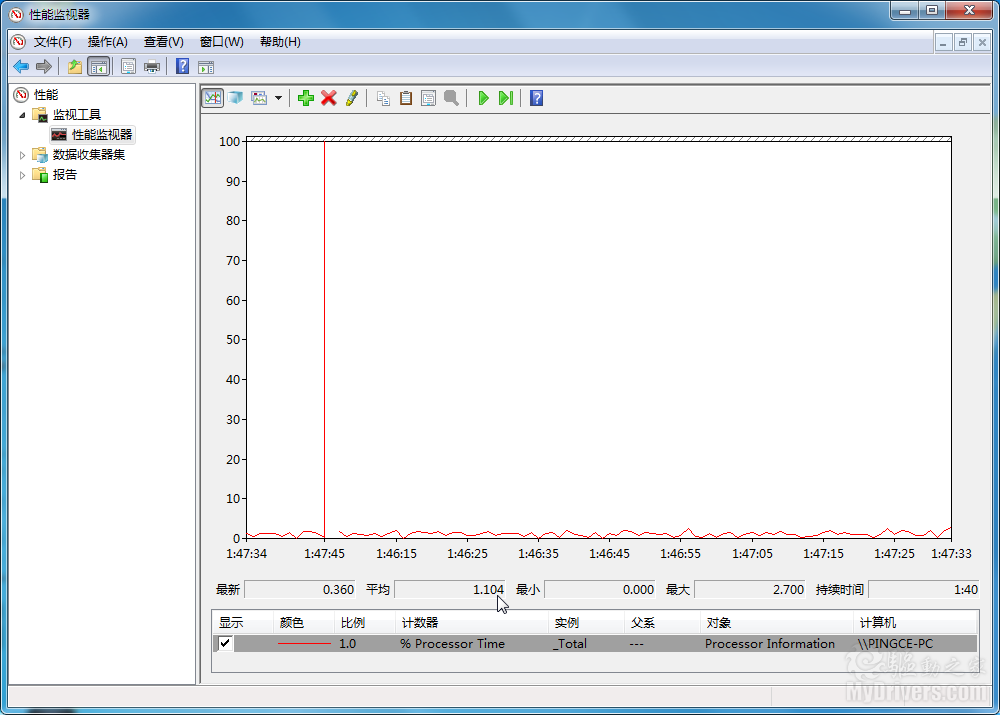Expand the 数据收集器集 tree node

point(23,155)
